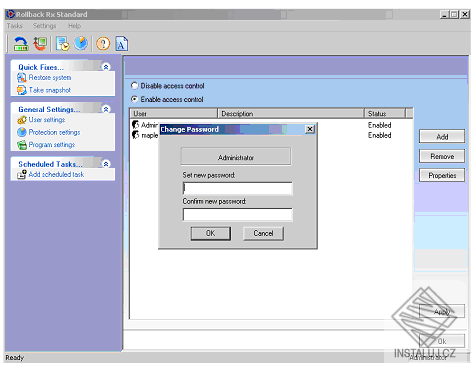Focus the Confirm new password field

(x=238, y=215)
